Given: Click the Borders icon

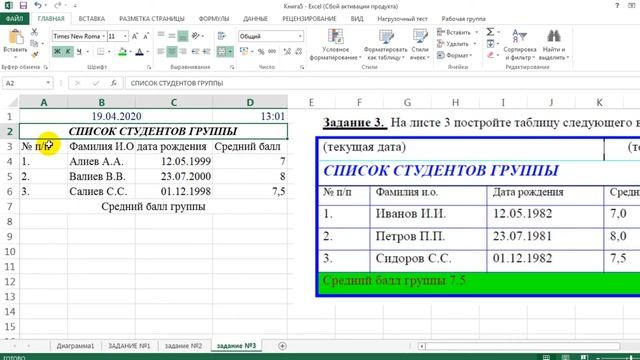Looking at the screenshot, I should [x=100, y=51].
